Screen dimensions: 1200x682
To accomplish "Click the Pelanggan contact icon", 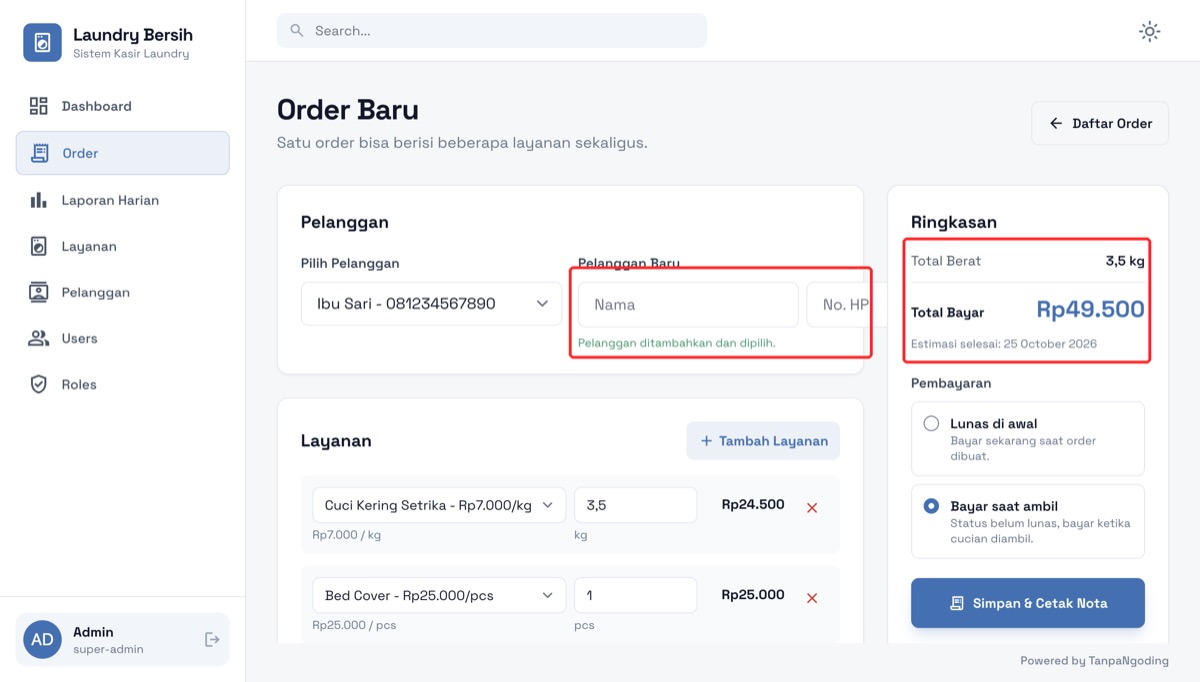I will [39, 292].
